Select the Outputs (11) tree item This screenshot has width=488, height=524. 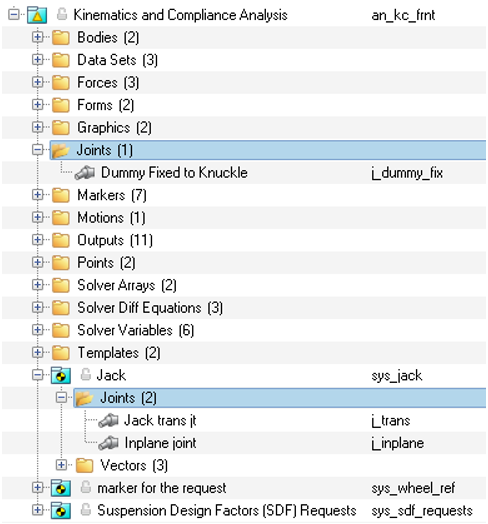pyautogui.click(x=115, y=240)
